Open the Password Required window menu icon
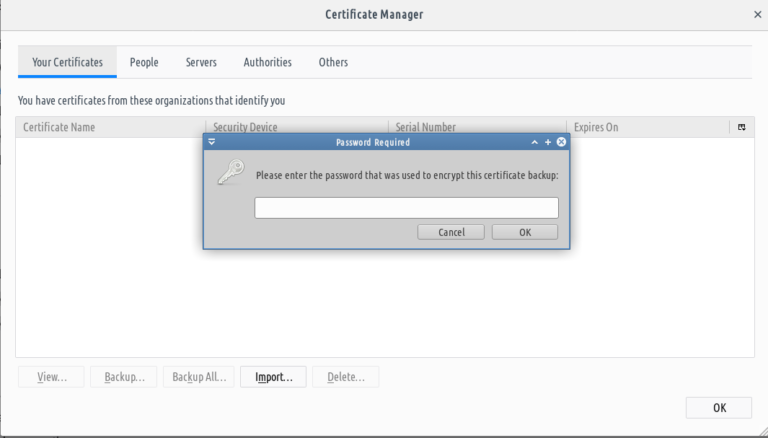768x438 pixels. coord(211,142)
